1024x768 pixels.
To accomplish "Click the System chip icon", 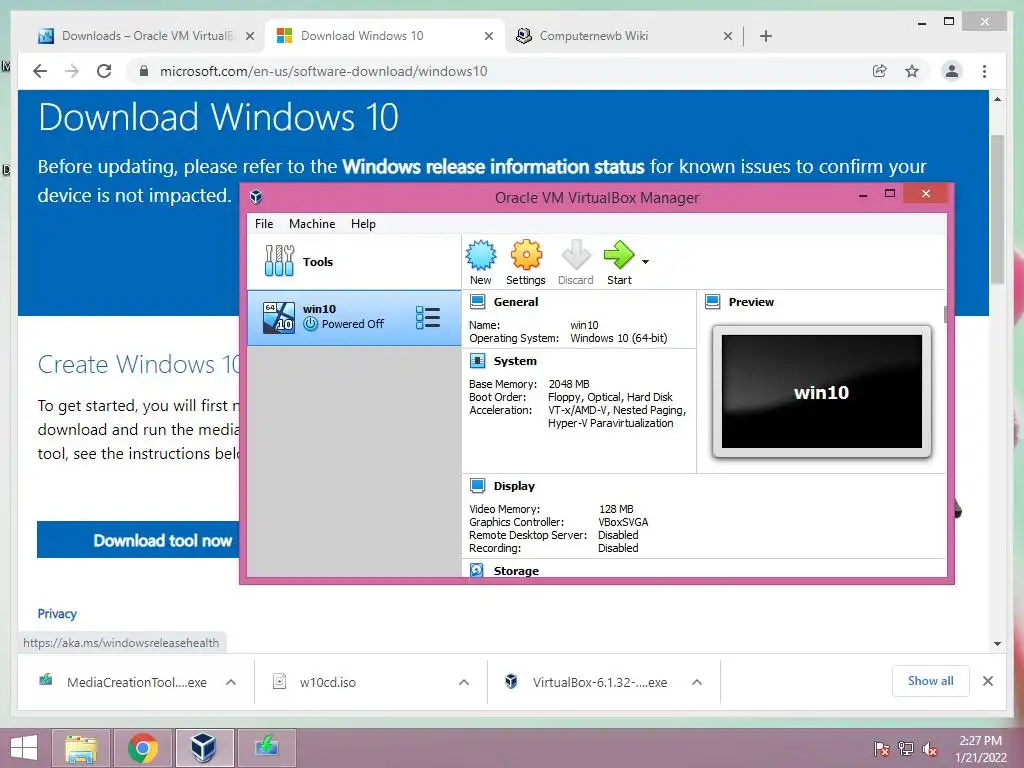I will 477,361.
